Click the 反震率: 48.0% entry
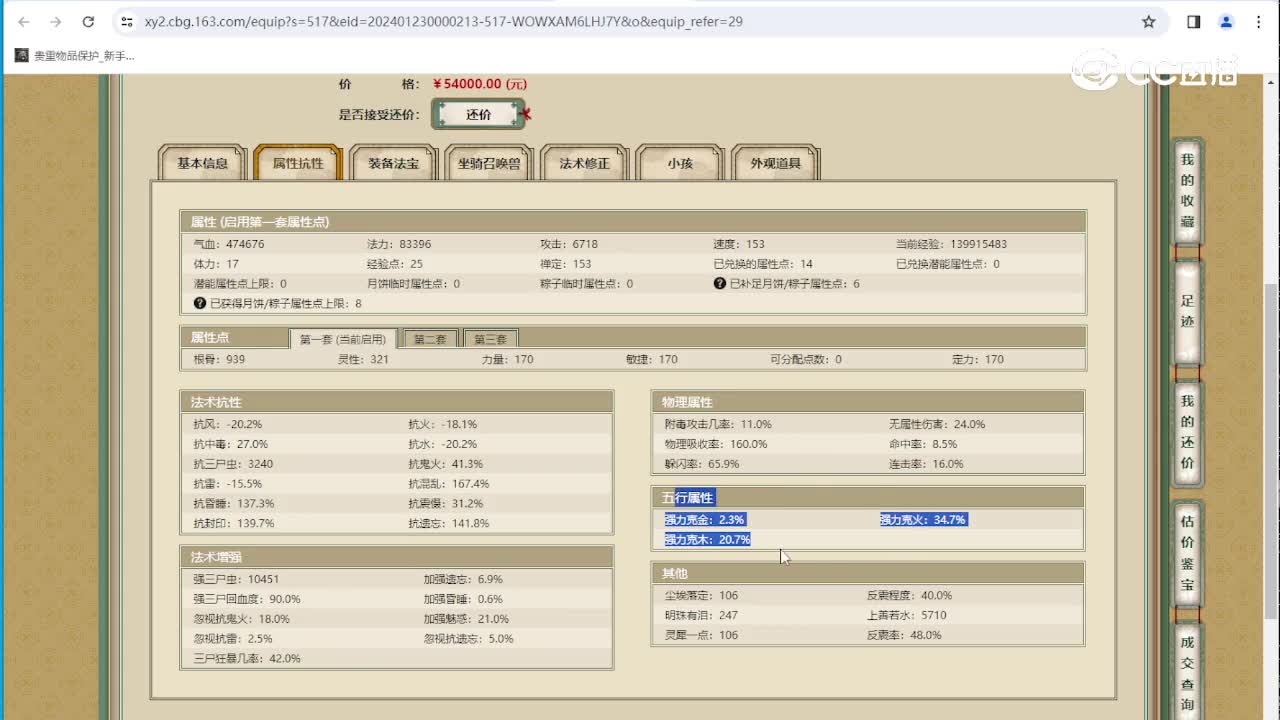 (904, 635)
